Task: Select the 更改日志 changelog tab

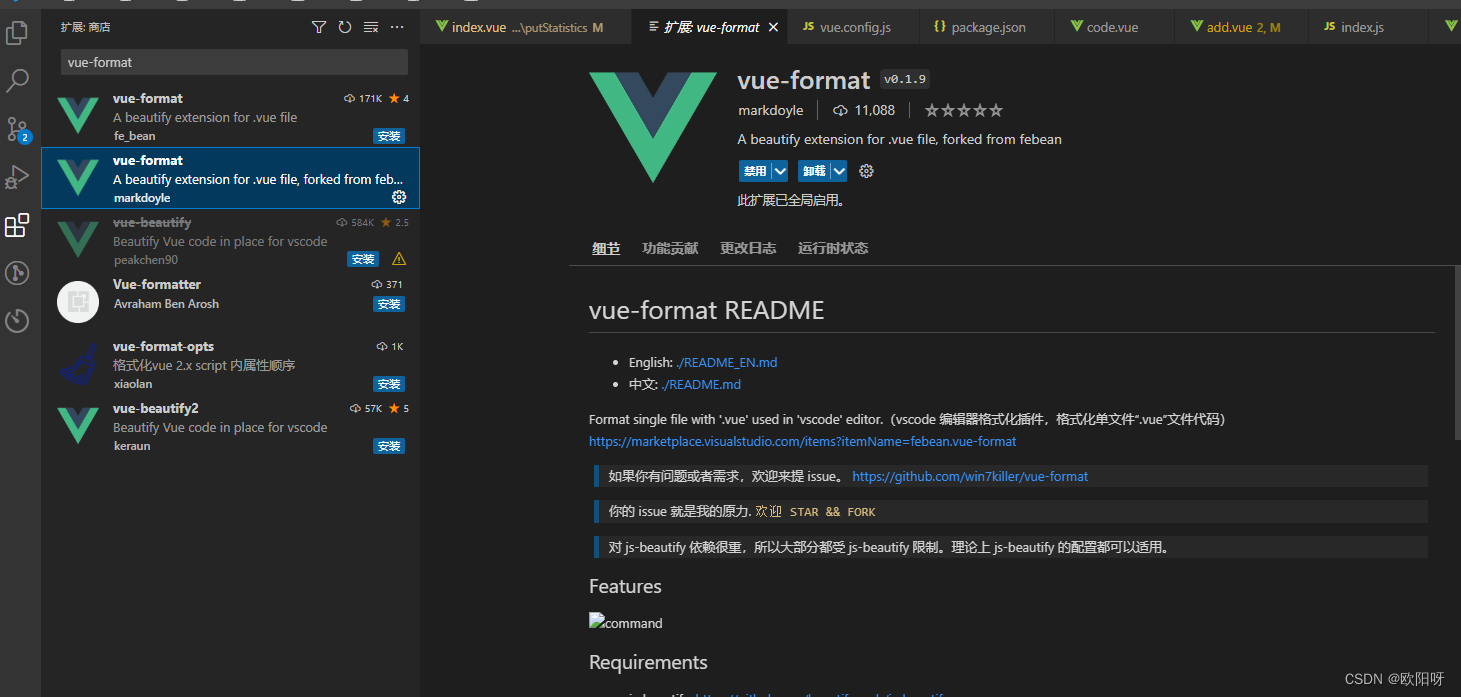Action: [x=748, y=248]
